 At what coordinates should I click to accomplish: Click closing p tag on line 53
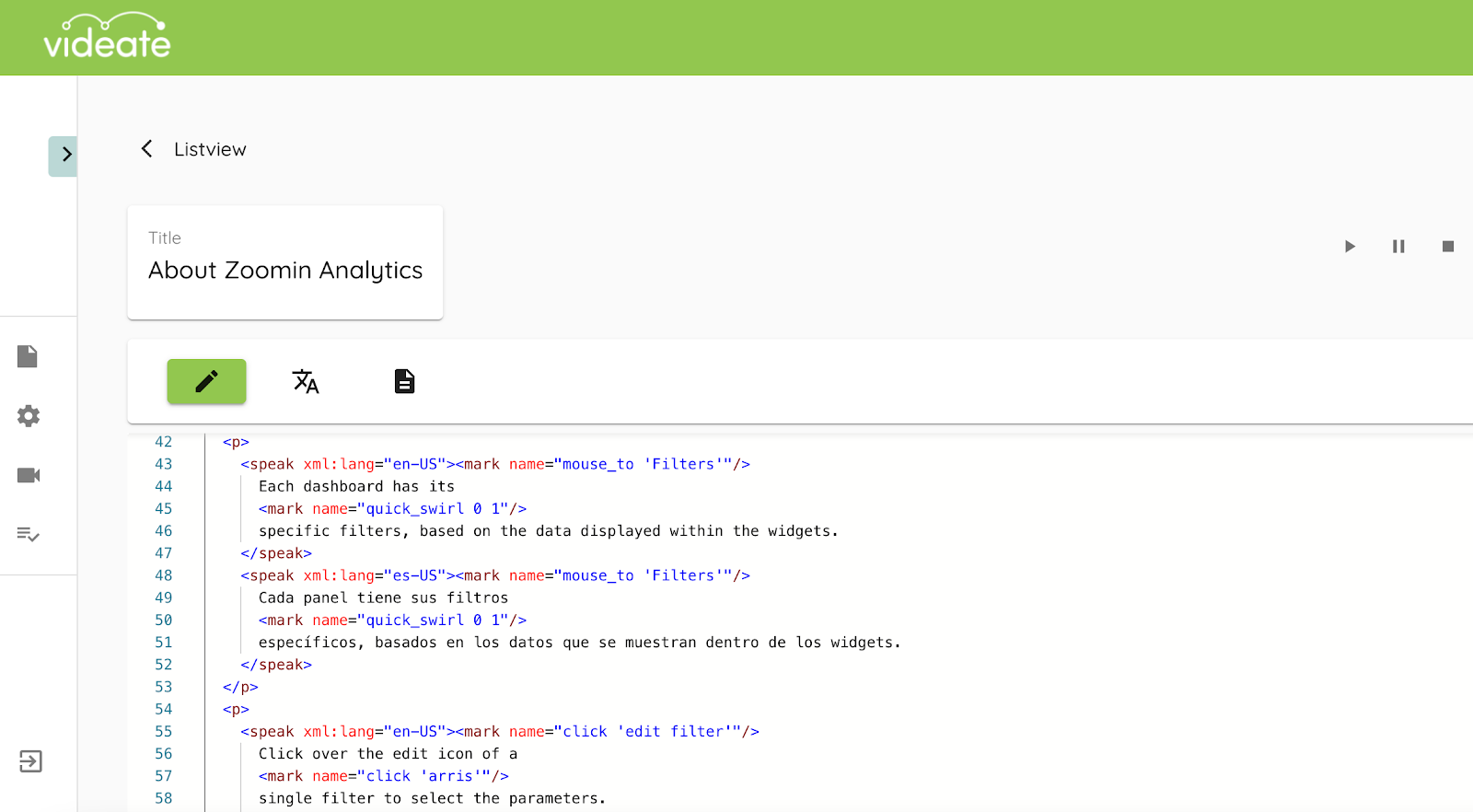pos(240,687)
